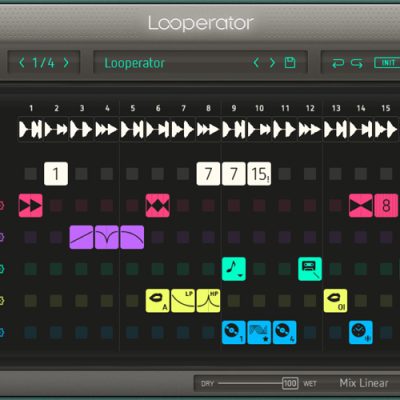Click step number 13 in the header
The height and width of the screenshot is (400, 400).
click(x=336, y=108)
